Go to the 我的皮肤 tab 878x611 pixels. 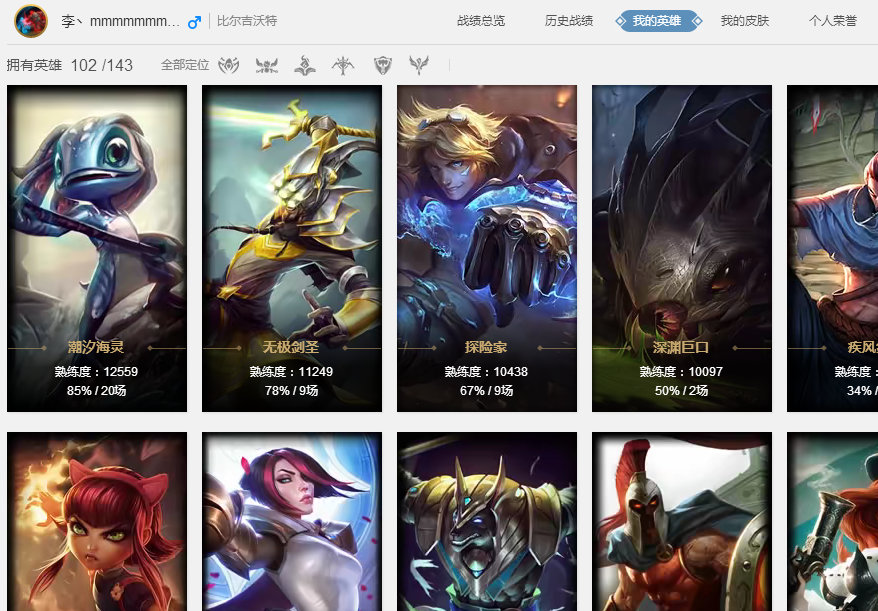(745, 21)
